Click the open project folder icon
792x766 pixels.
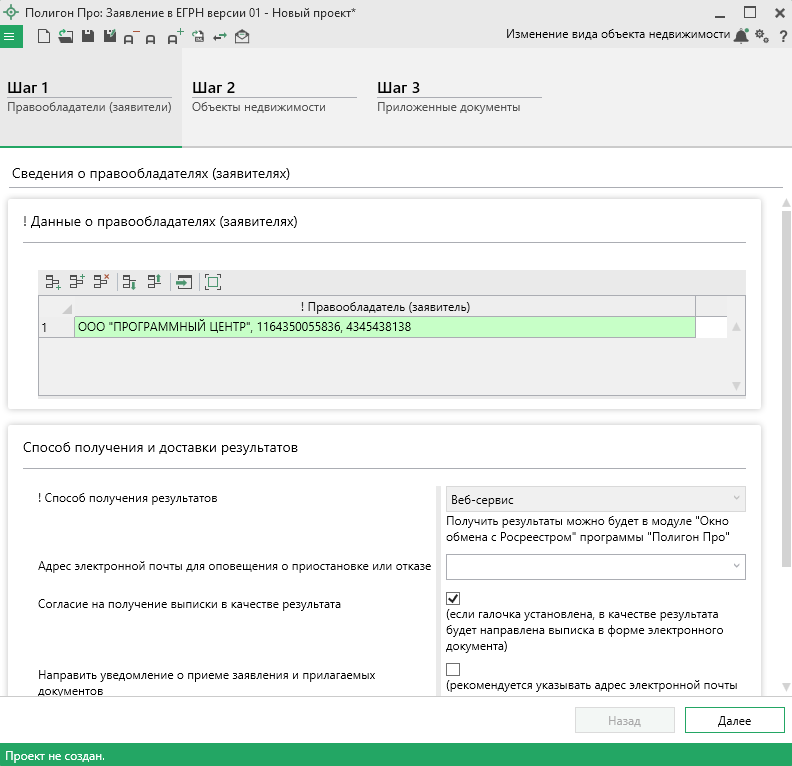coord(65,37)
